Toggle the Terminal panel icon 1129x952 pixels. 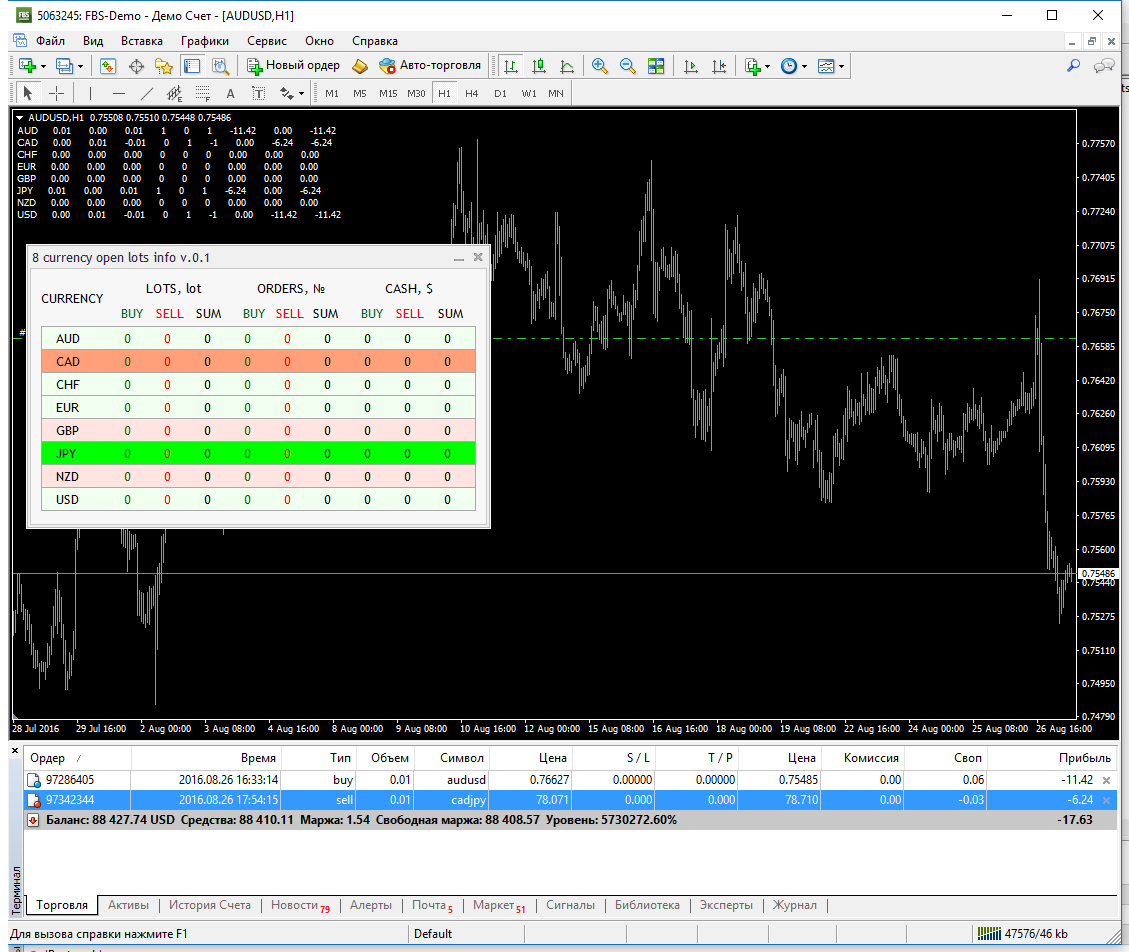pos(192,66)
